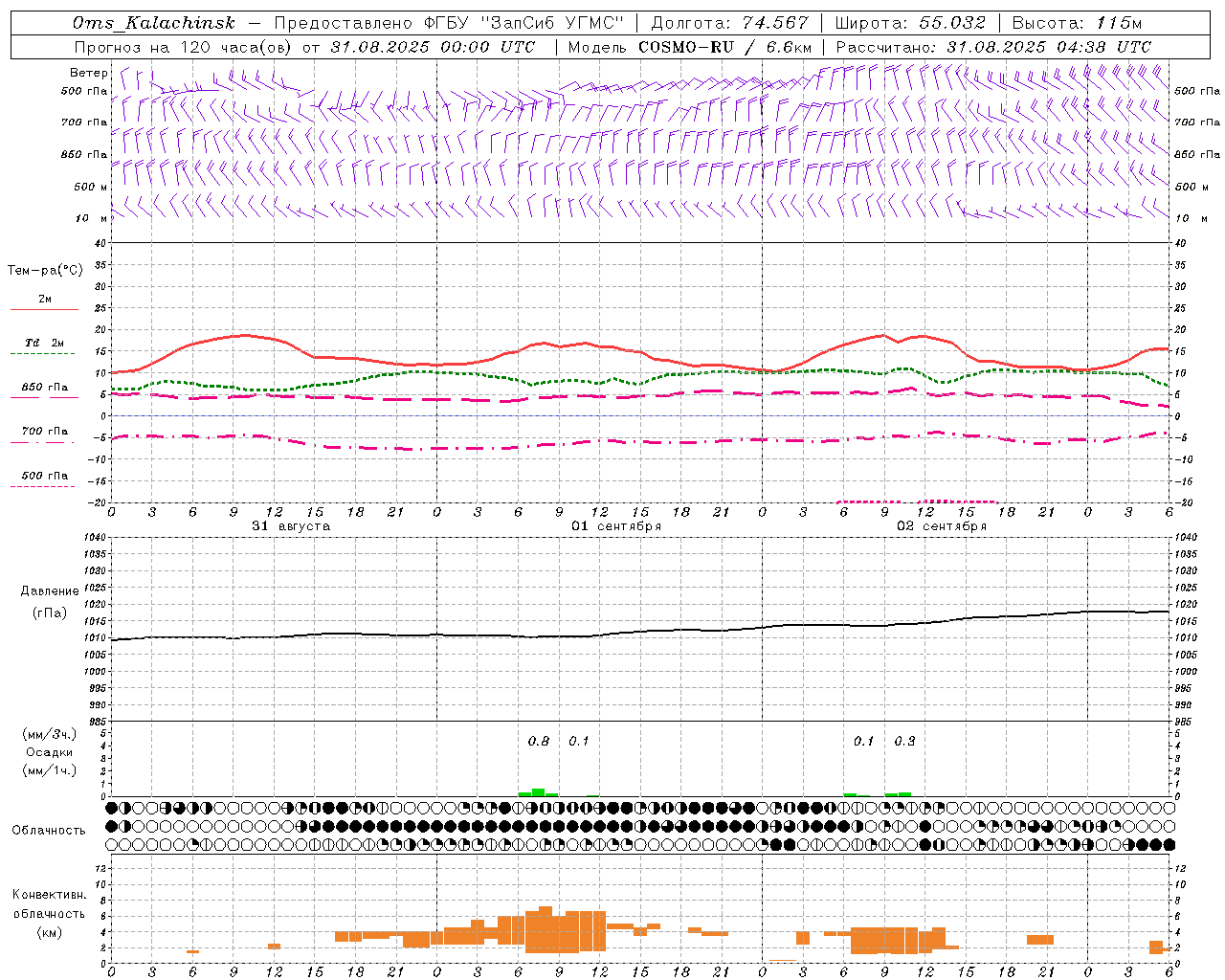This screenshot has height=980, width=1225.
Task: Click the dashed line sample under Td 2м legend
Action: tap(43, 354)
